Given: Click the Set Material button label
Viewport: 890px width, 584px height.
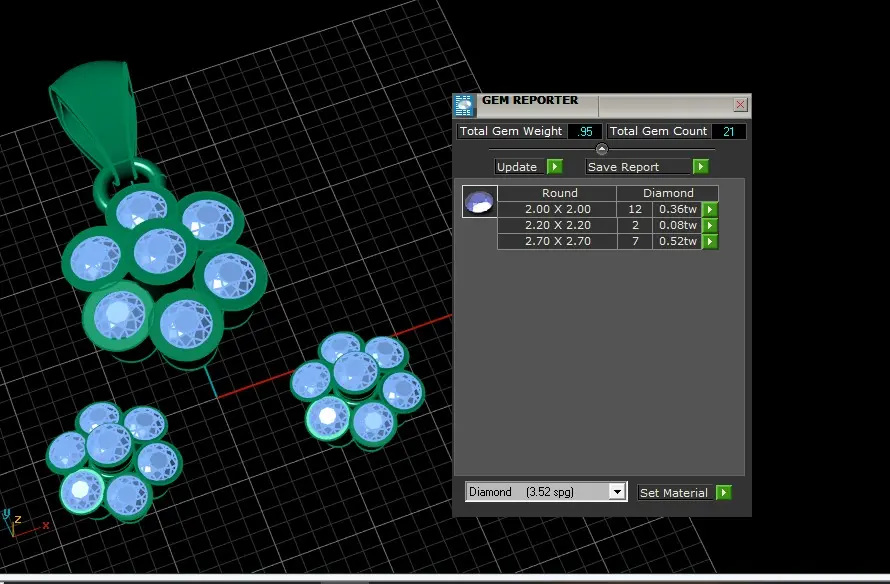Looking at the screenshot, I should click(x=674, y=493).
